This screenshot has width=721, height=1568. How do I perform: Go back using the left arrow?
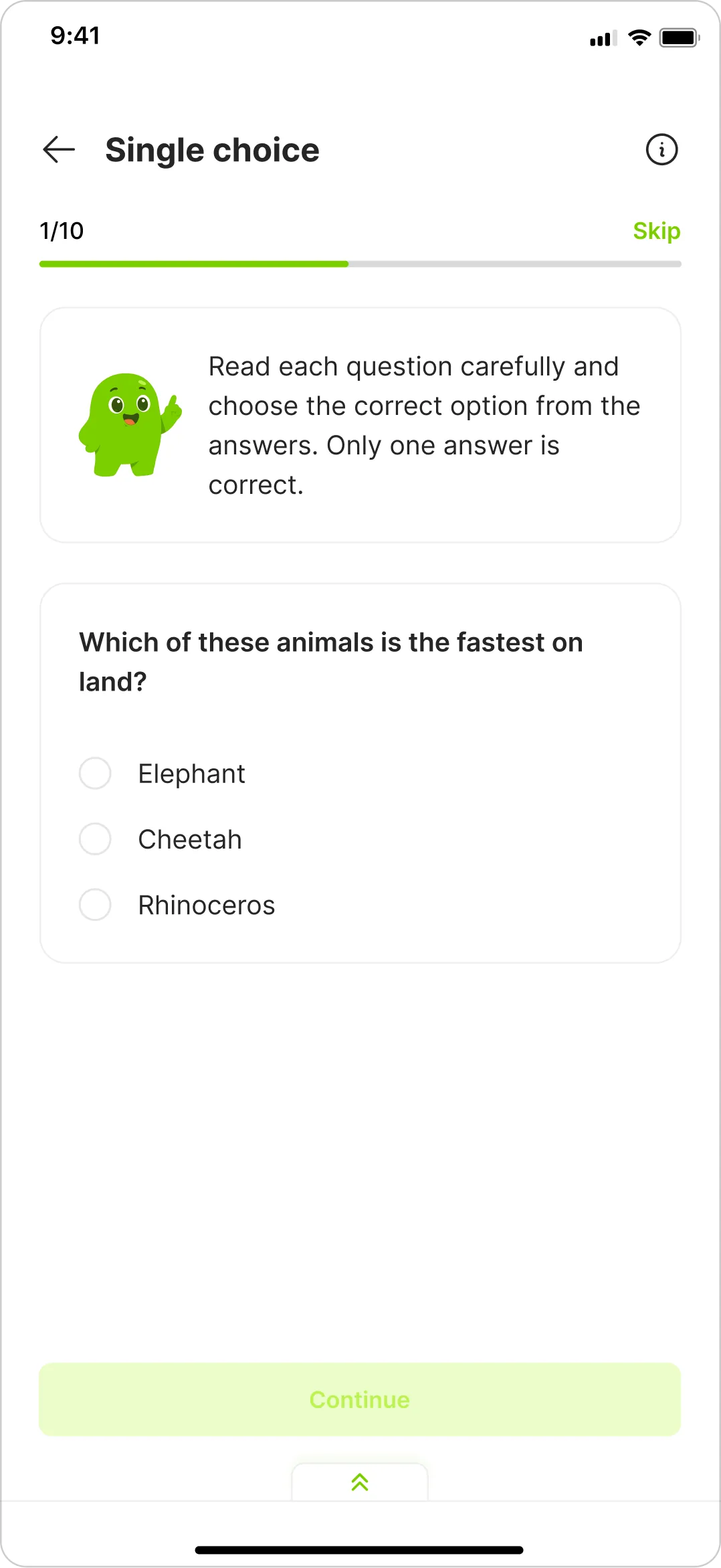pos(59,149)
